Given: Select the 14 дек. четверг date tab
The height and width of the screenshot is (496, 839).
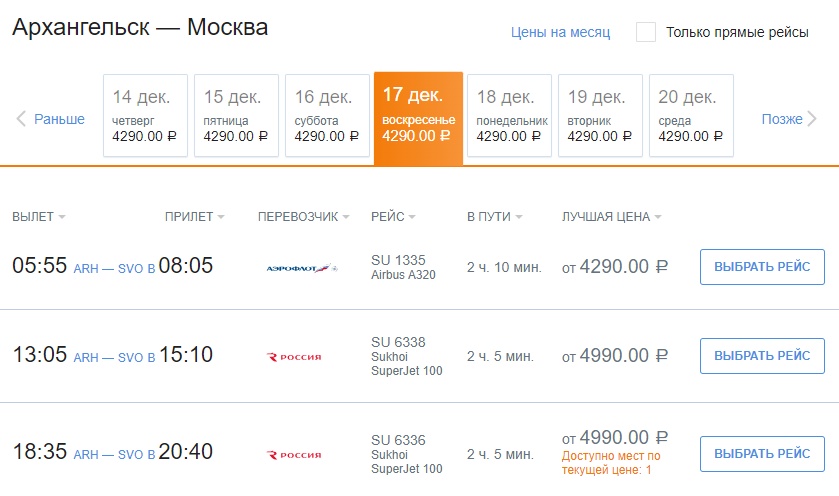Looking at the screenshot, I should (145, 115).
